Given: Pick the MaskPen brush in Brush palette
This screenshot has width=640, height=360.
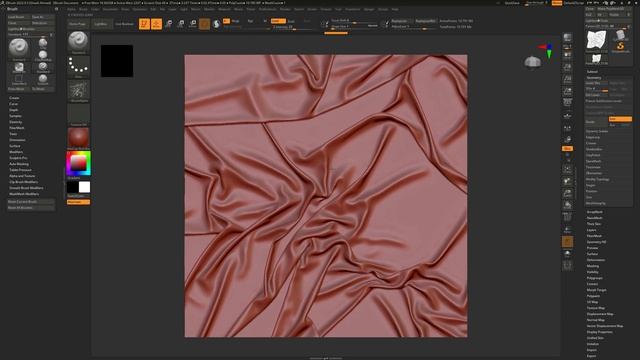Looking at the screenshot, I should (x=19, y=68).
